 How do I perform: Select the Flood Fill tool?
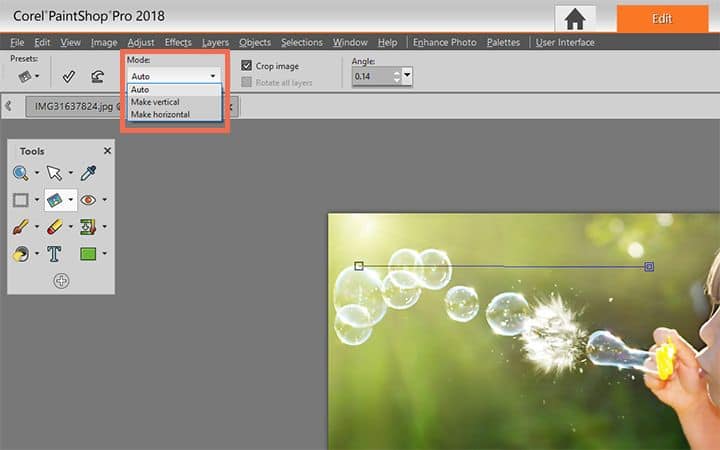[x=21, y=253]
